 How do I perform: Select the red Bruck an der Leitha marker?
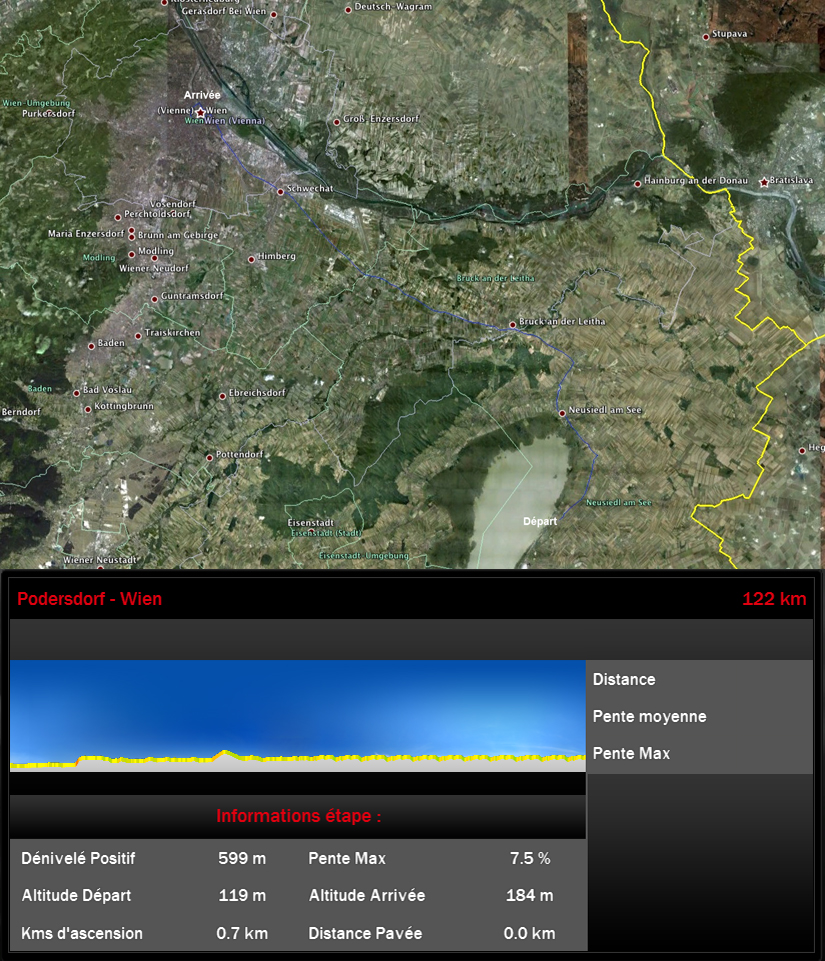point(512,324)
